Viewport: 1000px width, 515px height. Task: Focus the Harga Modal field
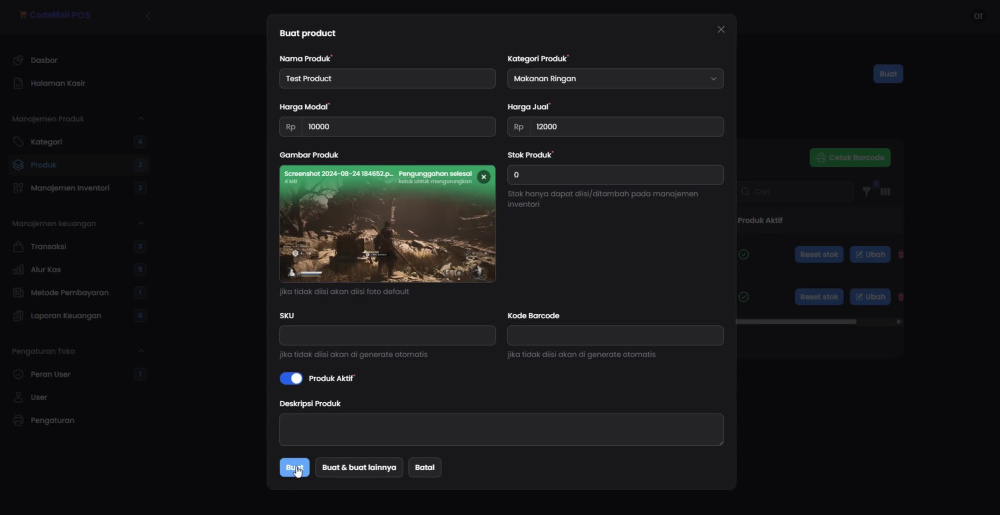(x=399, y=126)
